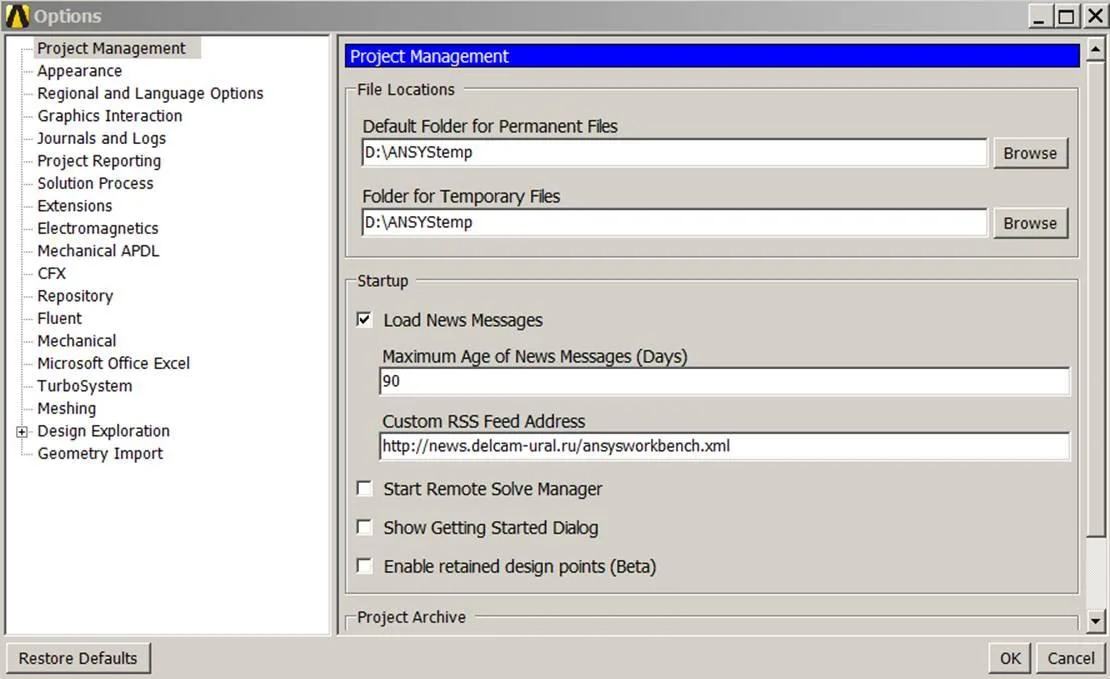Click Restore Defaults button
The width and height of the screenshot is (1110, 679).
(x=78, y=658)
